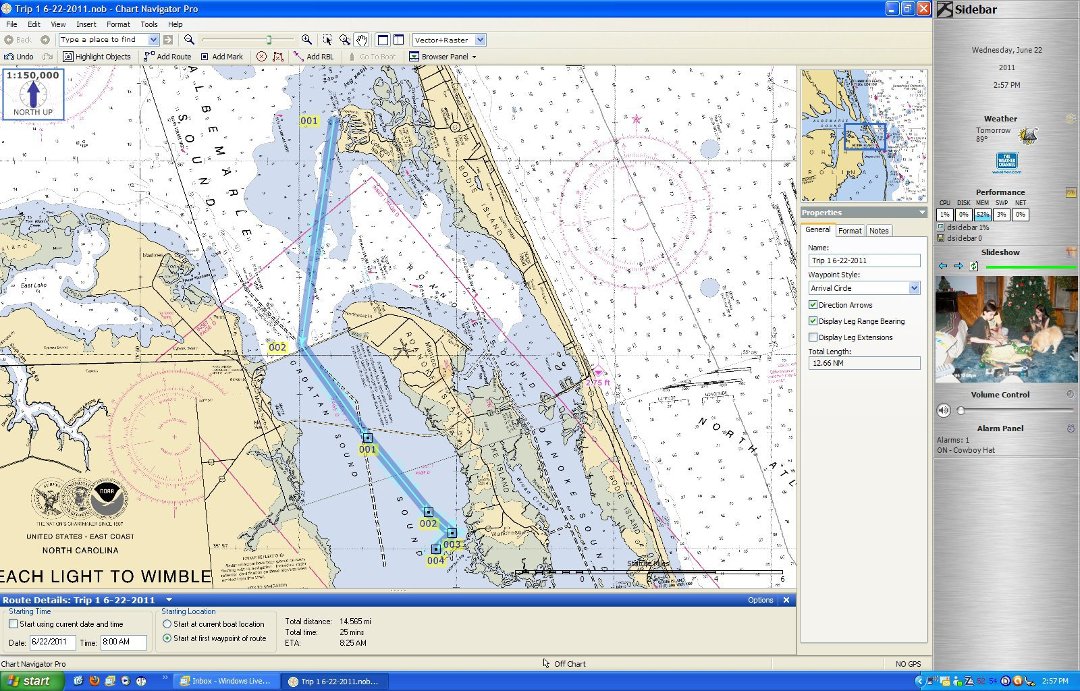Image resolution: width=1080 pixels, height=691 pixels.
Task: Click the Add RBL button
Action: (x=313, y=56)
